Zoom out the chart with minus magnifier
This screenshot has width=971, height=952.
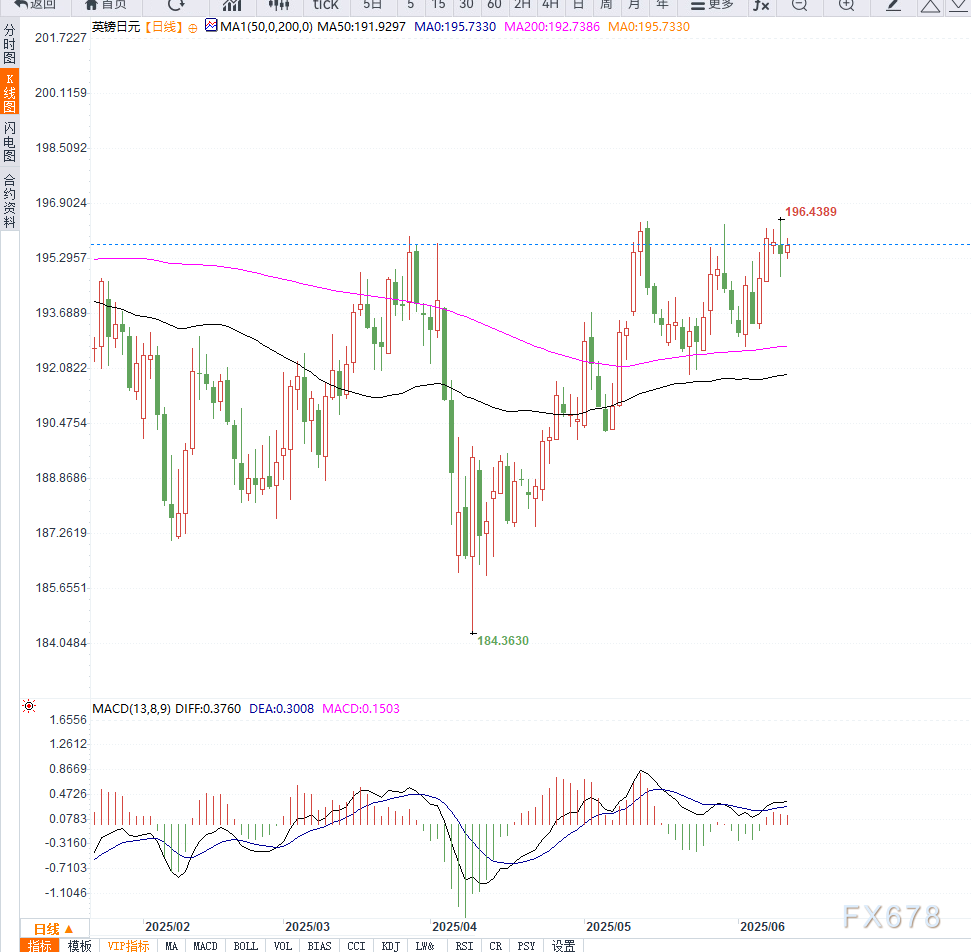tap(798, 5)
